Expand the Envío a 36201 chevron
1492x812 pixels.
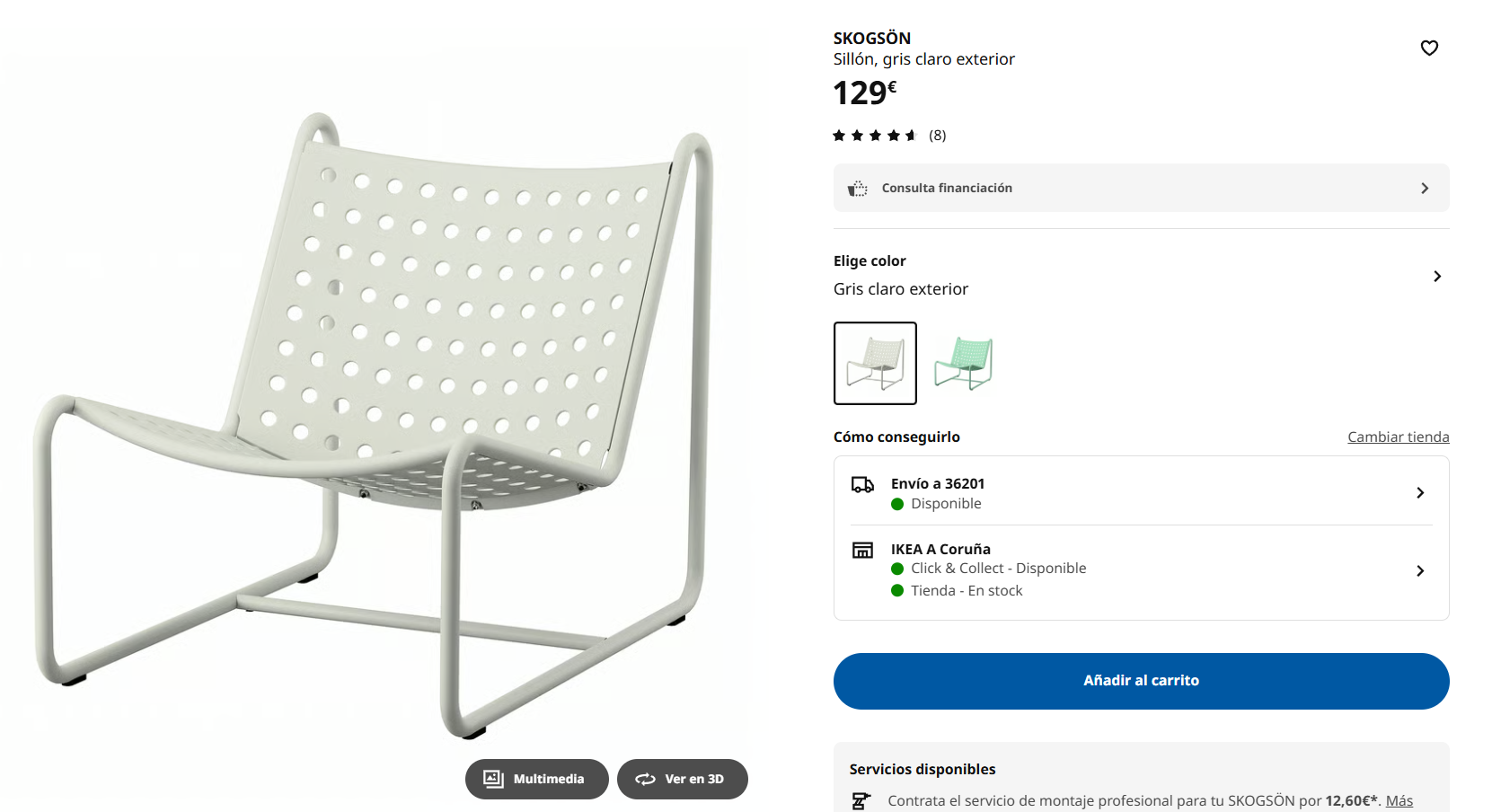(1420, 492)
